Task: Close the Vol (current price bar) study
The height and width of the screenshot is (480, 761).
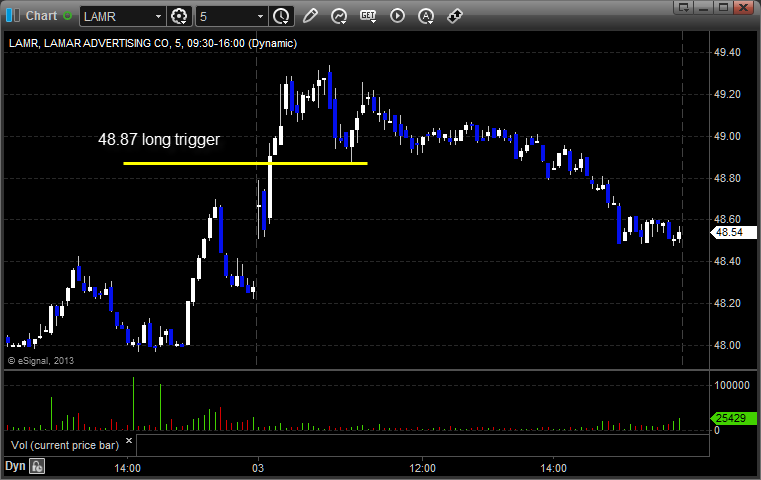Action: pyautogui.click(x=129, y=440)
